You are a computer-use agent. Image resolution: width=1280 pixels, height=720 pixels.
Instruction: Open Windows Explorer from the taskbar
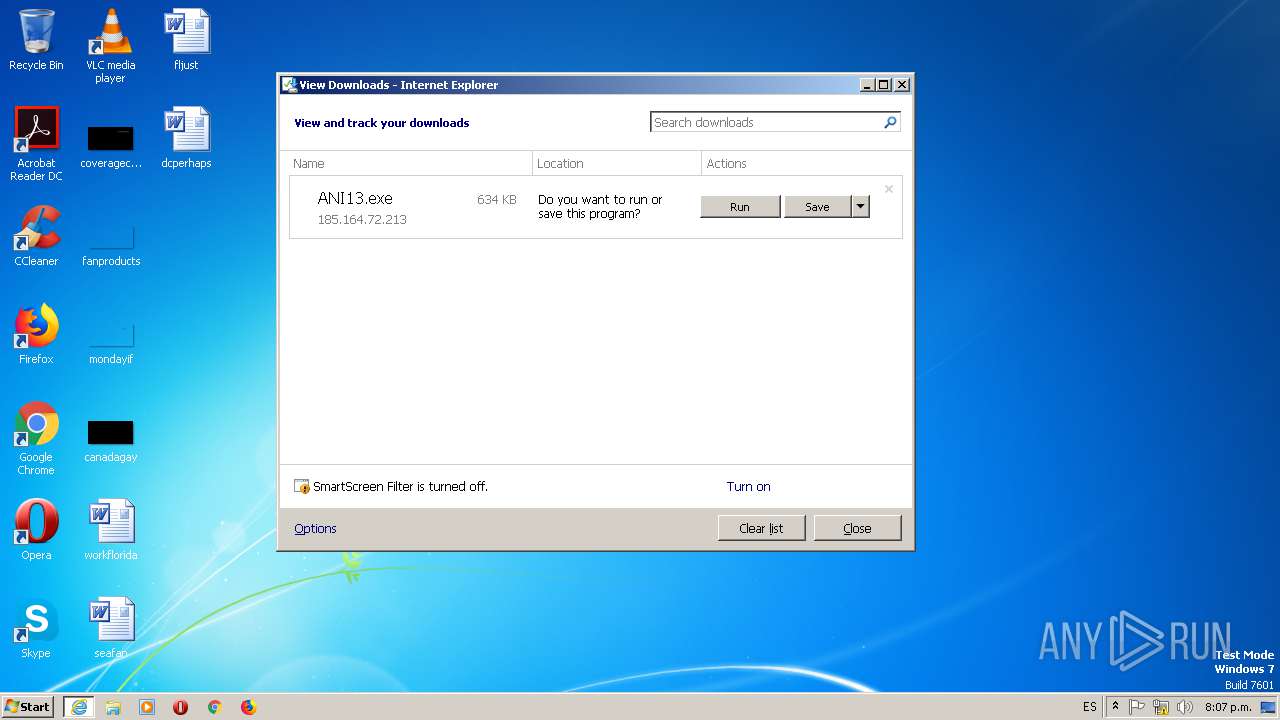[113, 707]
